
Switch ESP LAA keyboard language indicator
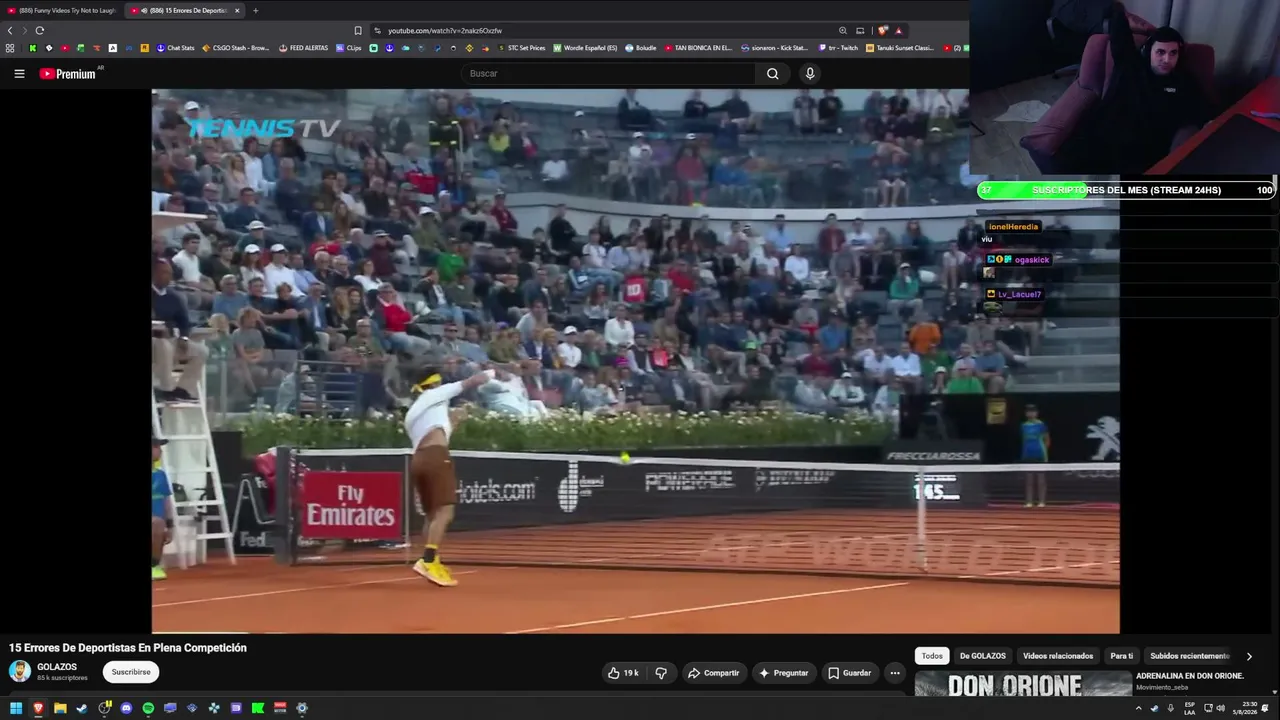[x=1190, y=708]
